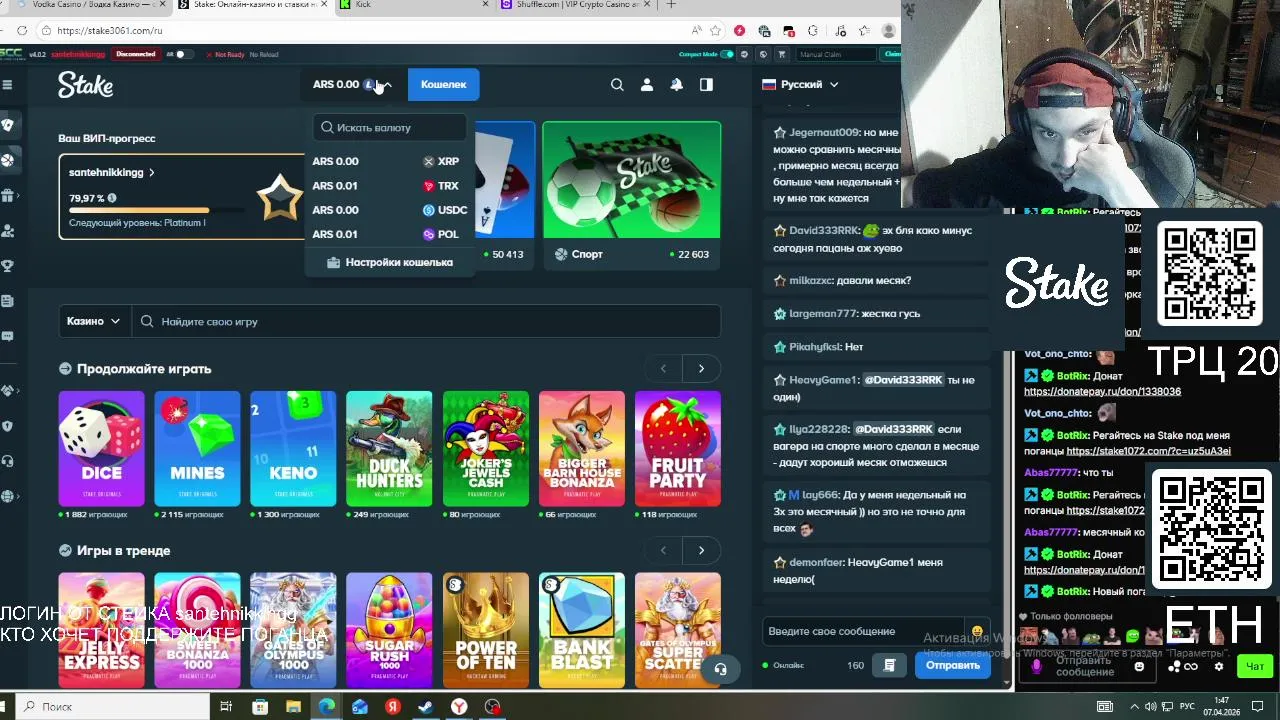
Task: Open the Keno game thumbnail
Action: [x=293, y=449]
